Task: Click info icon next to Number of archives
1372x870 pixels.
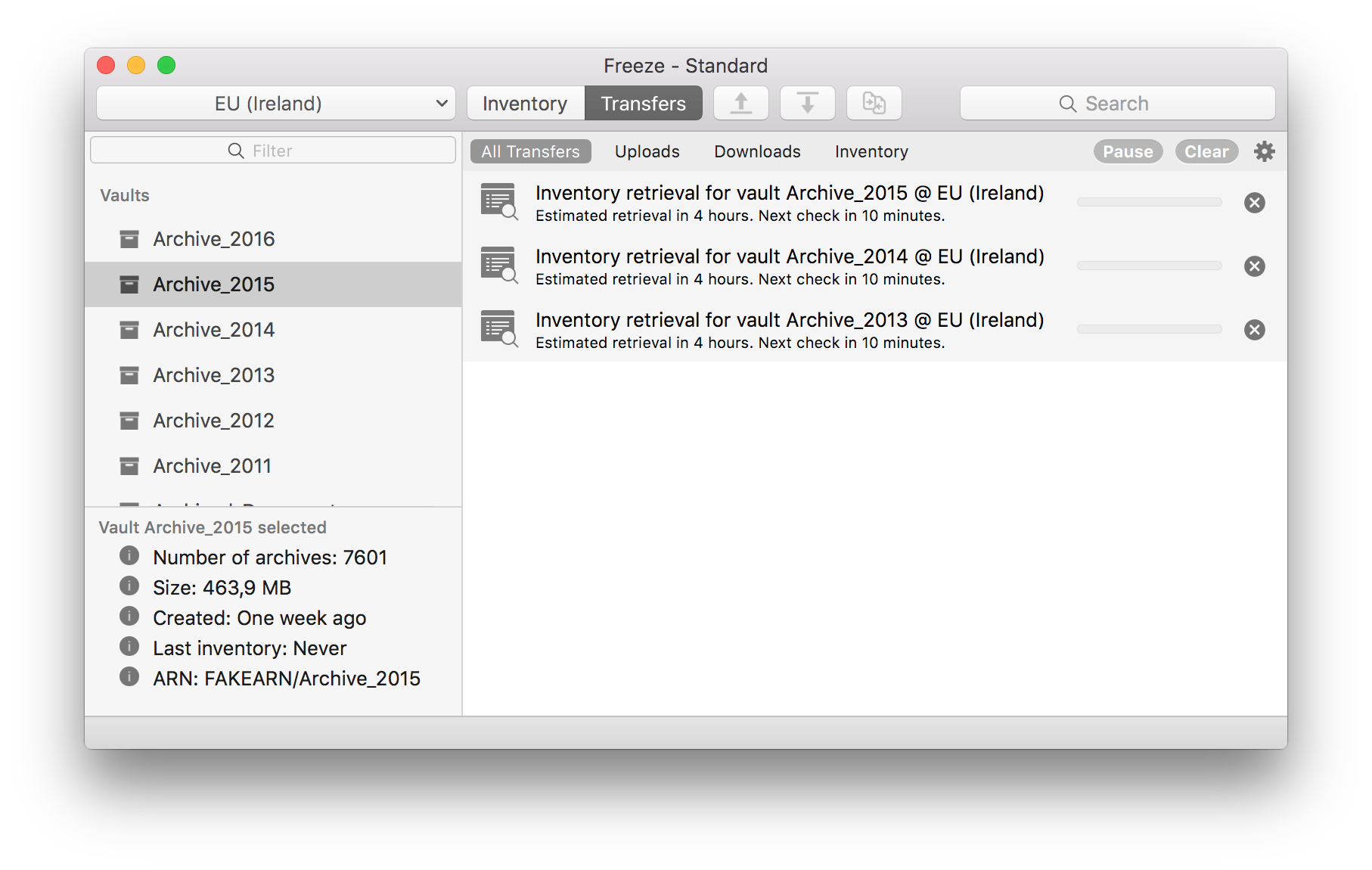Action: [129, 556]
